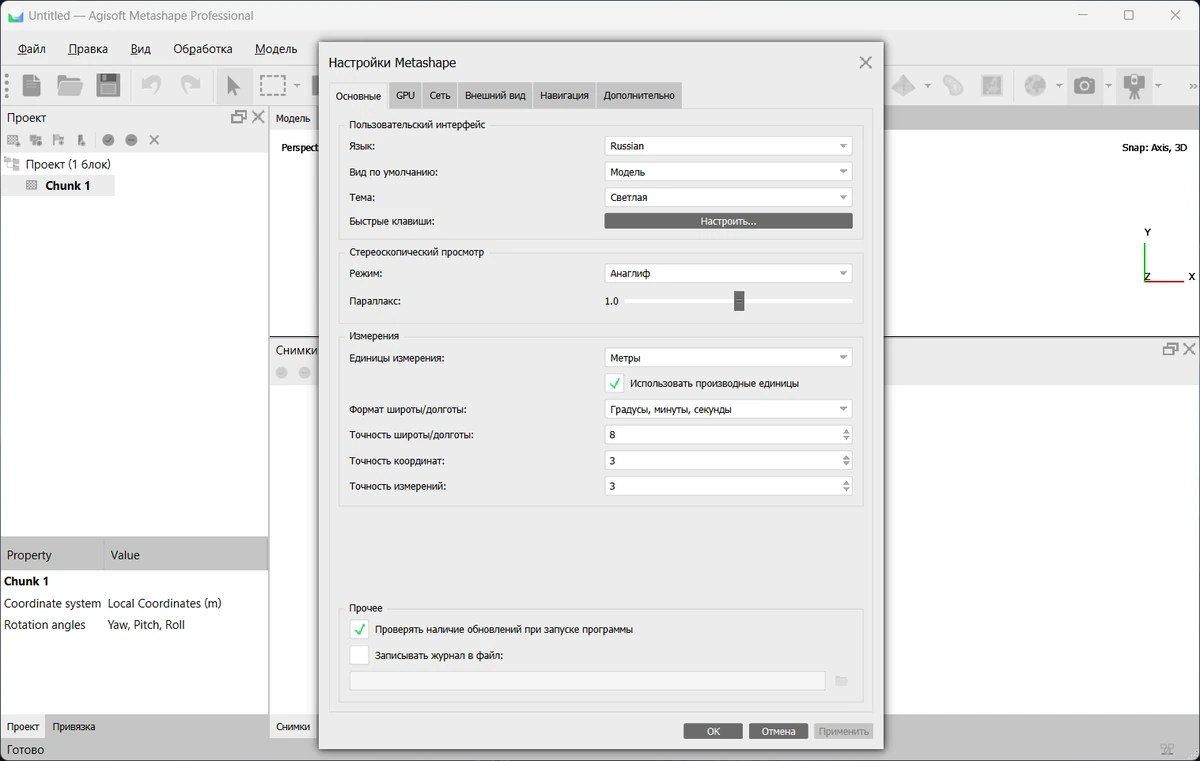Screen dimensions: 1200x761
Task: Click the Coordinate system property row
Action: 134,603
